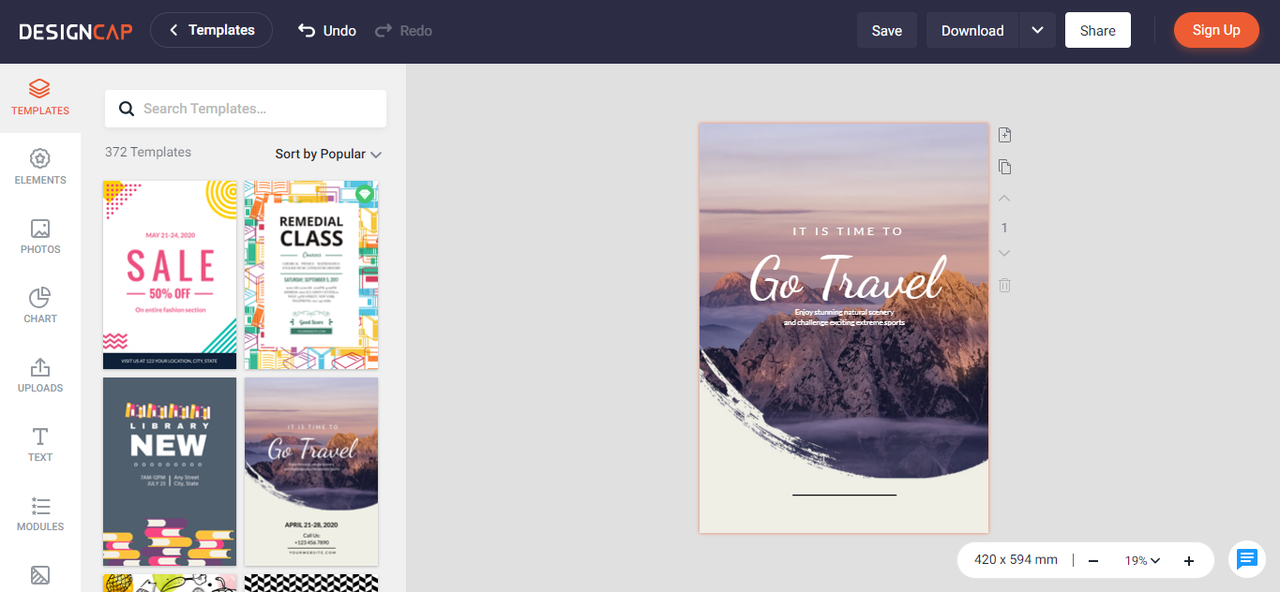Click the DesignCap logo
The height and width of the screenshot is (592, 1280).
point(75,30)
